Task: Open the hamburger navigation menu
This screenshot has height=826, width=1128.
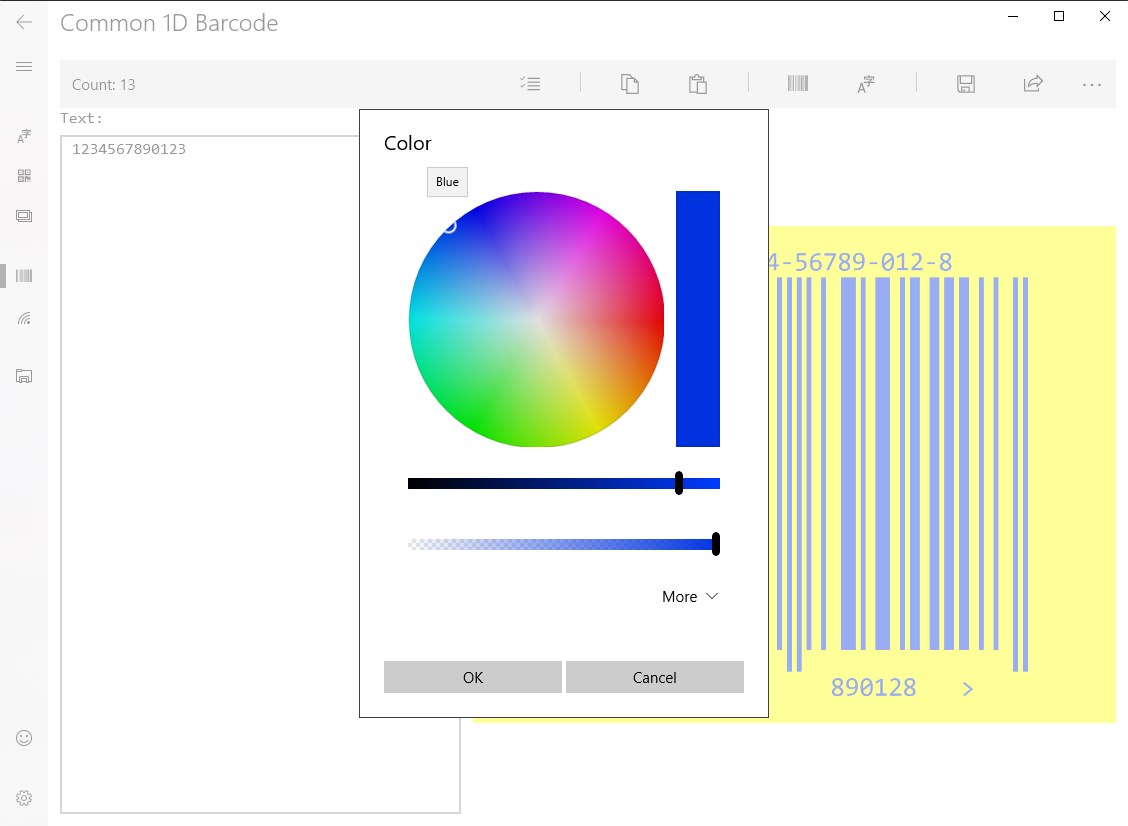Action: pos(24,66)
